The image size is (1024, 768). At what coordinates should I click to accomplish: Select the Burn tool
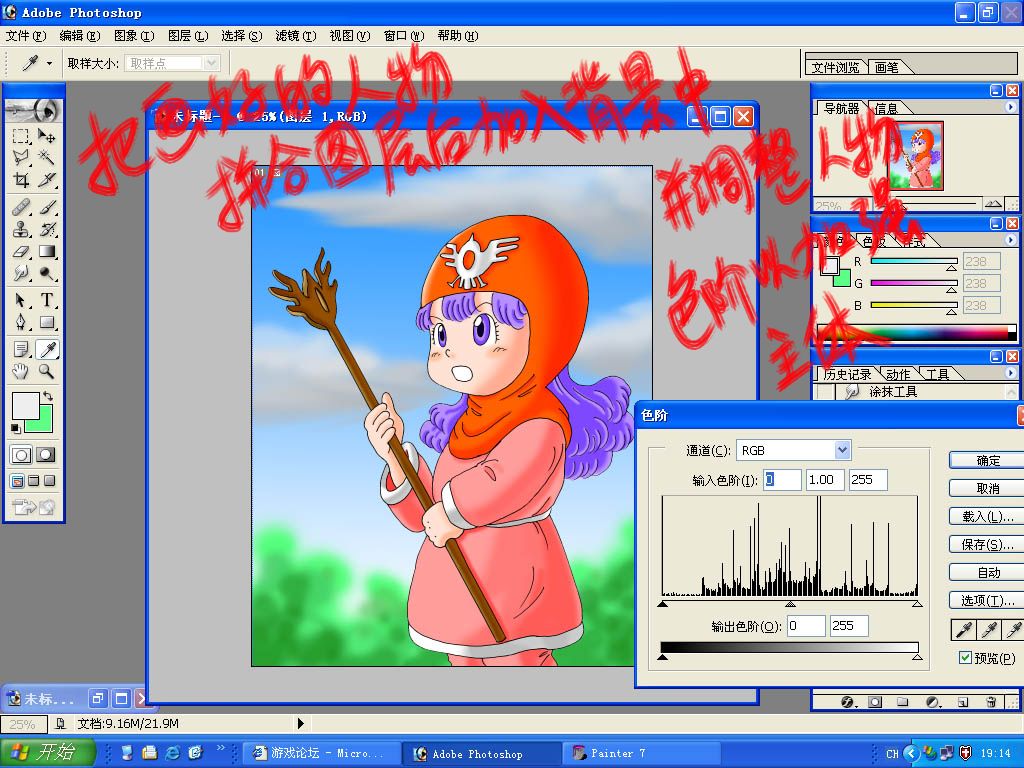click(x=46, y=273)
